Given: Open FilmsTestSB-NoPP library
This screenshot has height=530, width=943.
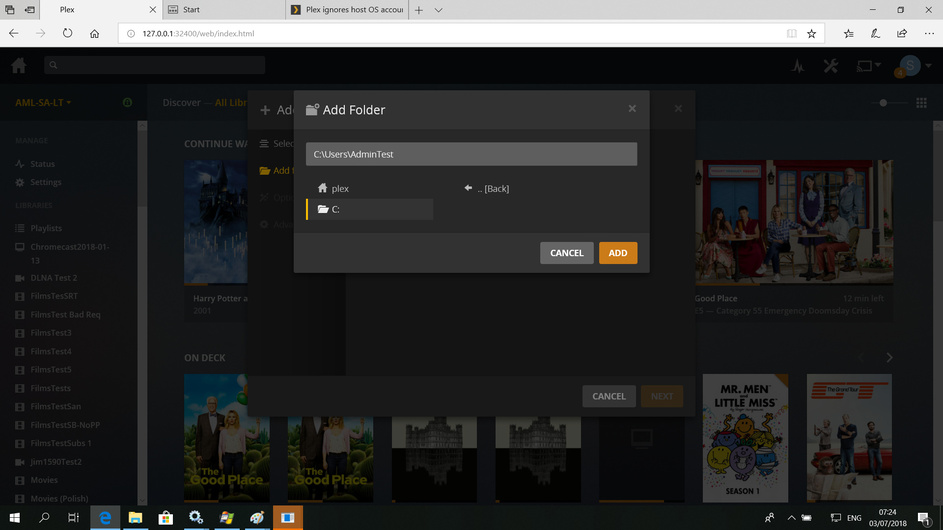Looking at the screenshot, I should [65, 425].
